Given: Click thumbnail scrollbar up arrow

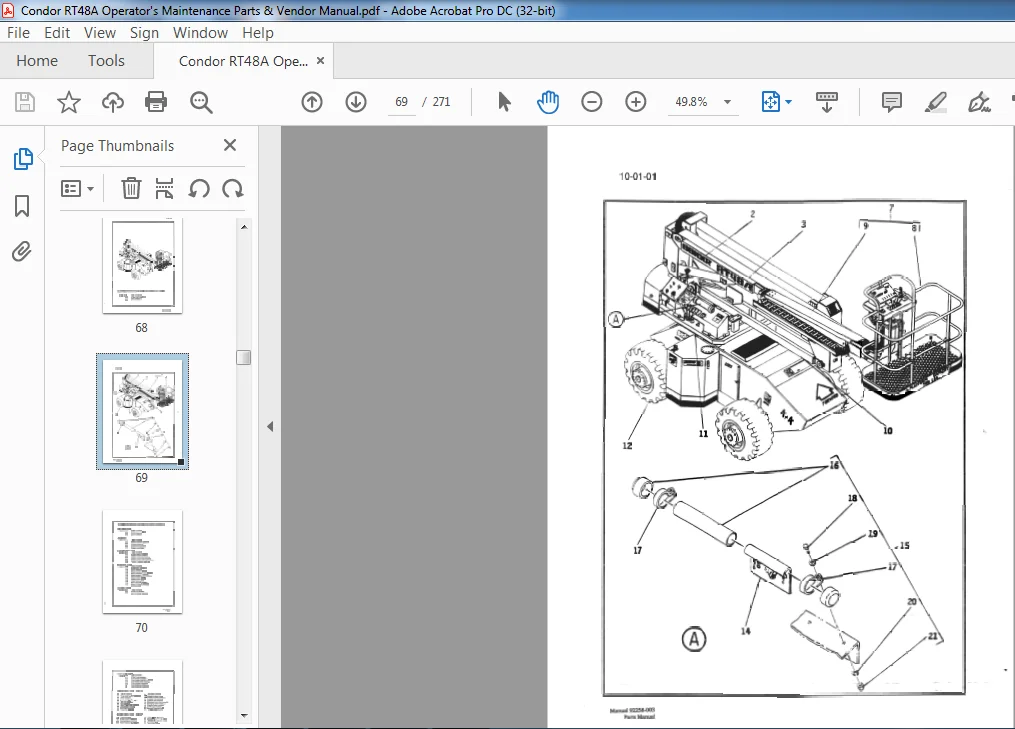Looking at the screenshot, I should (x=243, y=227).
